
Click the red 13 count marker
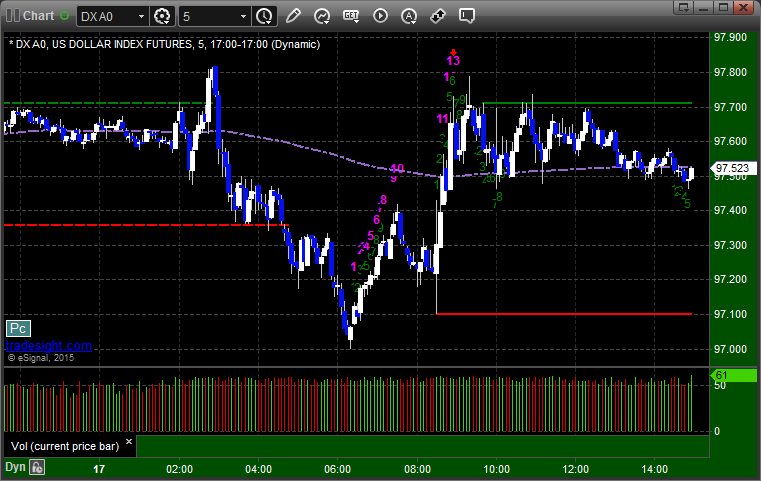[x=453, y=61]
